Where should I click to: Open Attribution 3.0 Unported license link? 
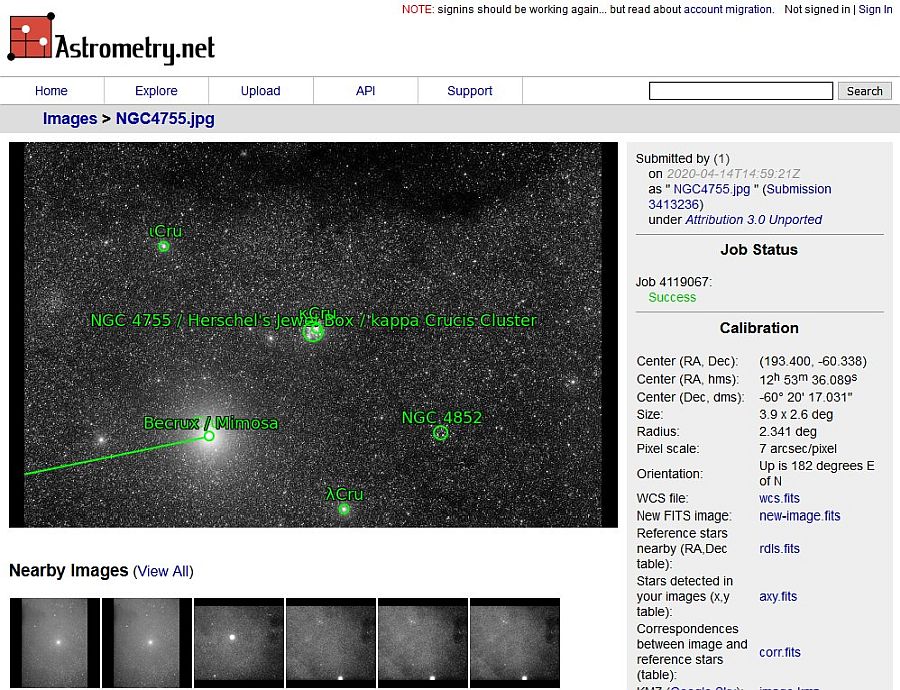753,220
